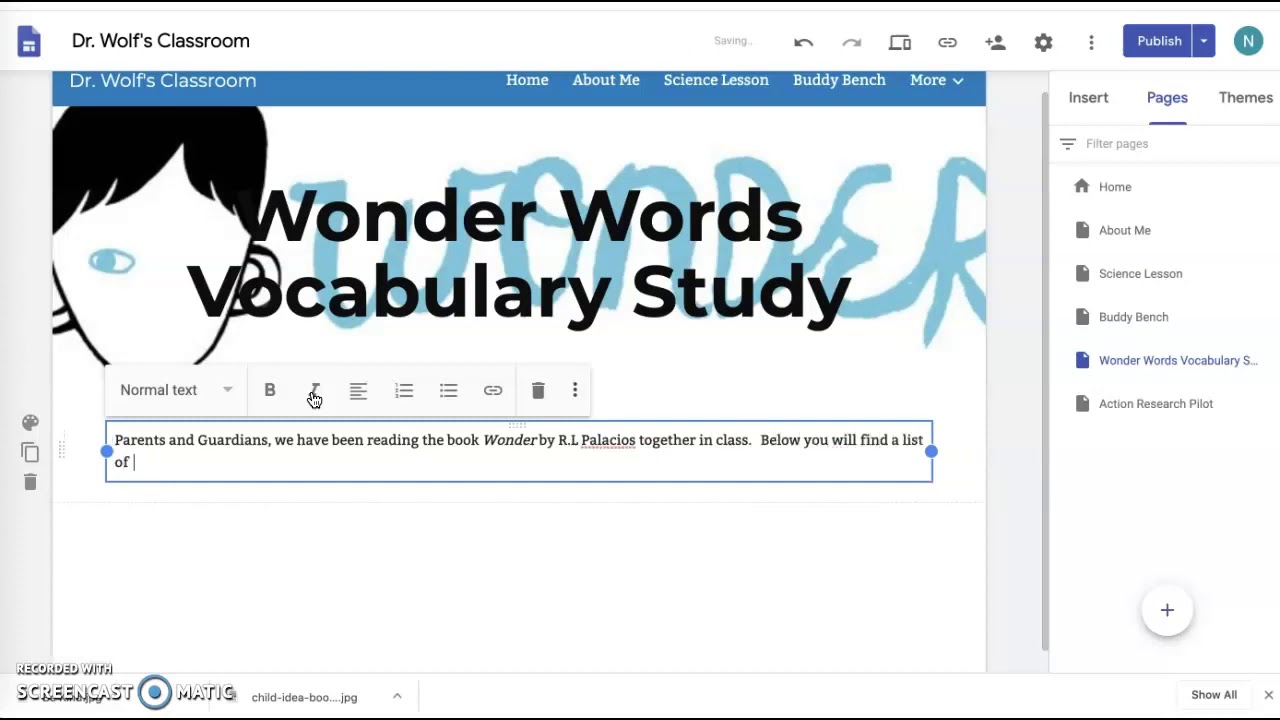Open About Me in site navigation
1280x720 pixels.
click(x=606, y=80)
